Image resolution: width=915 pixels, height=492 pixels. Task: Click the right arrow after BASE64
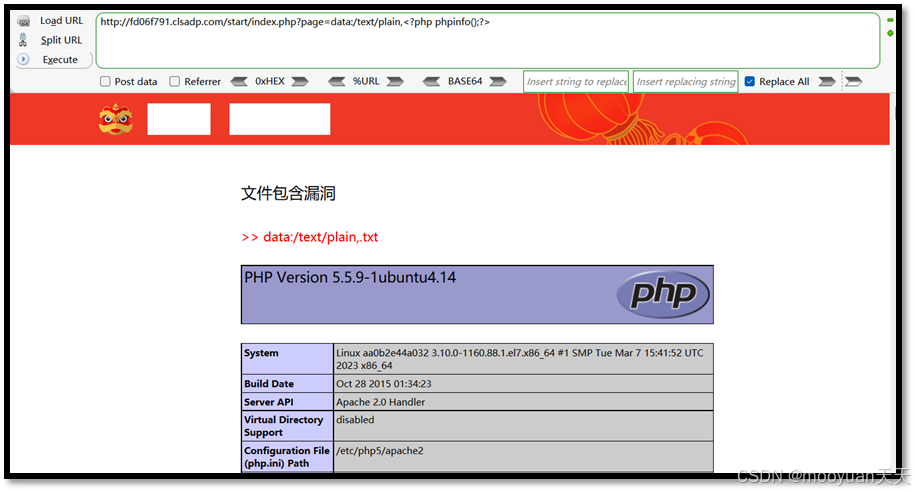[x=498, y=81]
